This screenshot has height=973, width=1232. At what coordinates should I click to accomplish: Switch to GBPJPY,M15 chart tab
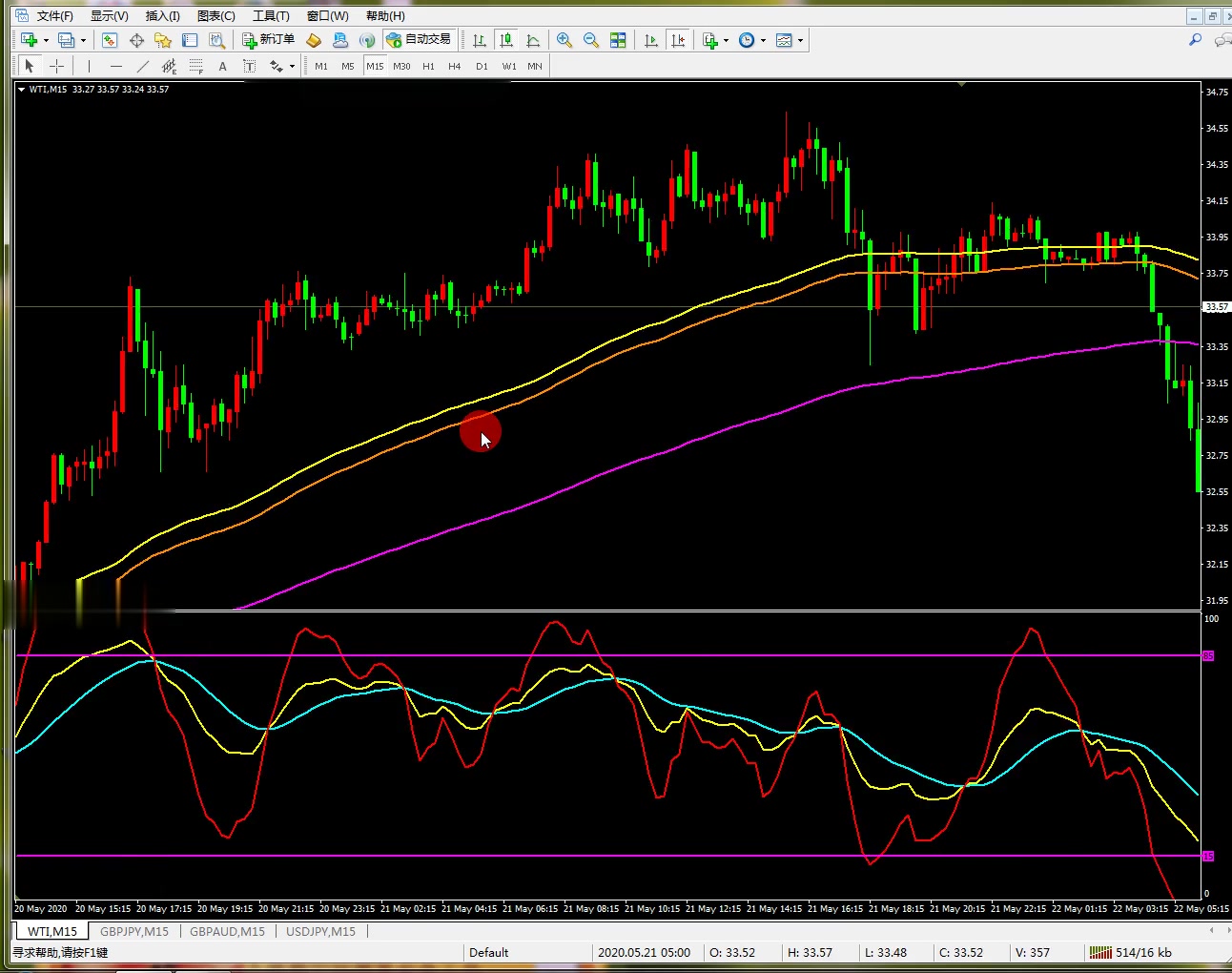coord(134,931)
